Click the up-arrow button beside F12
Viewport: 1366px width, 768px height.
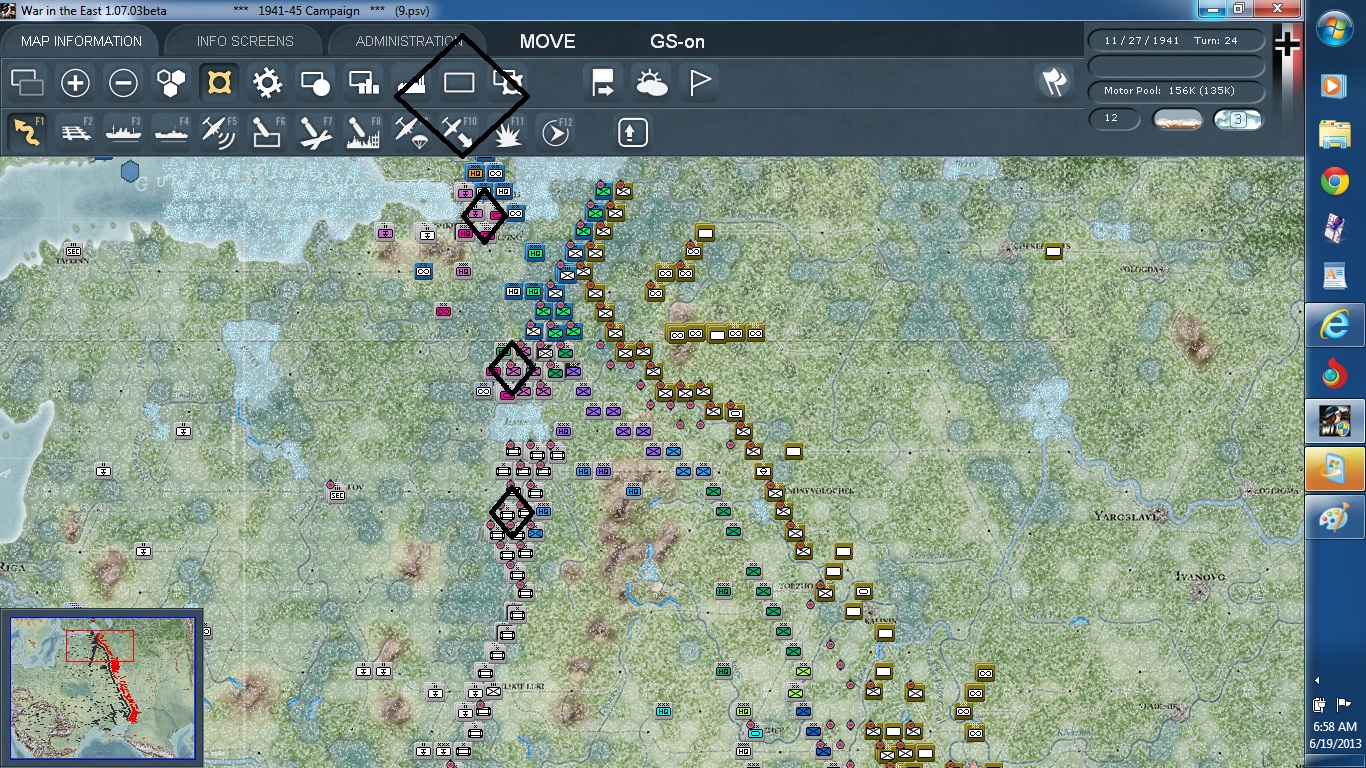coord(632,132)
